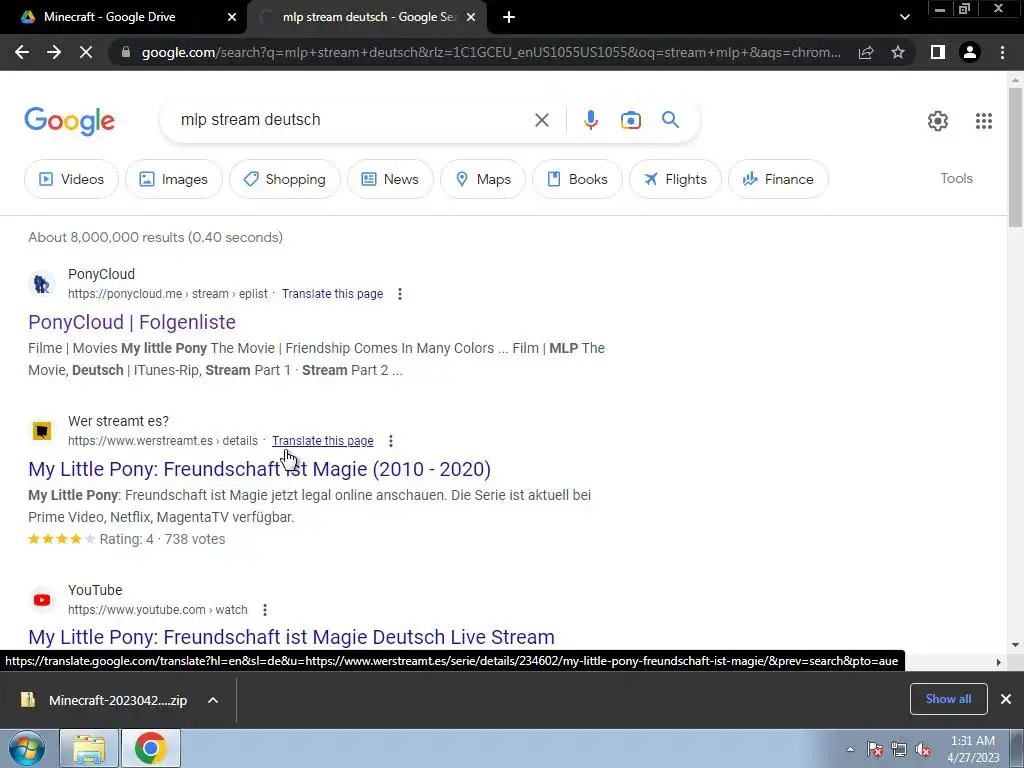1024x768 pixels.
Task: Share this page from the address bar
Action: (866, 52)
